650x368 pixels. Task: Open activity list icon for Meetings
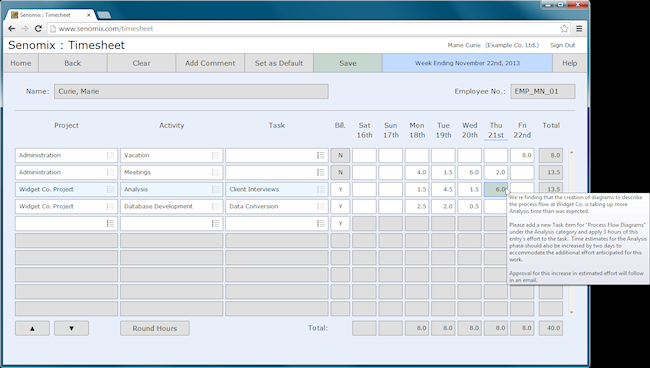216,172
